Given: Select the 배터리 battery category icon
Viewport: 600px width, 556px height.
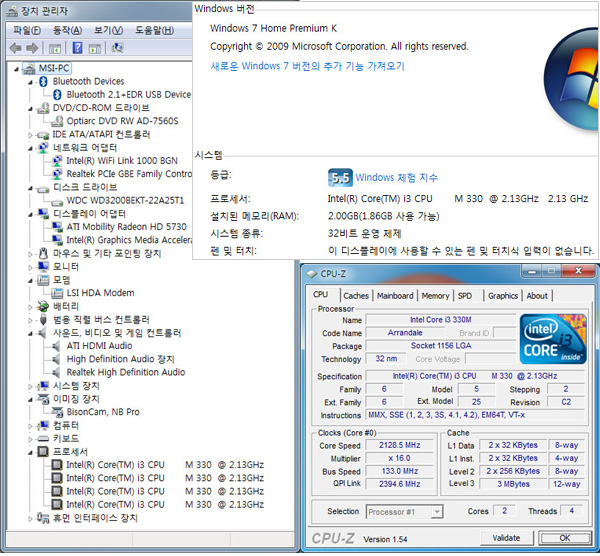Looking at the screenshot, I should 43,307.
